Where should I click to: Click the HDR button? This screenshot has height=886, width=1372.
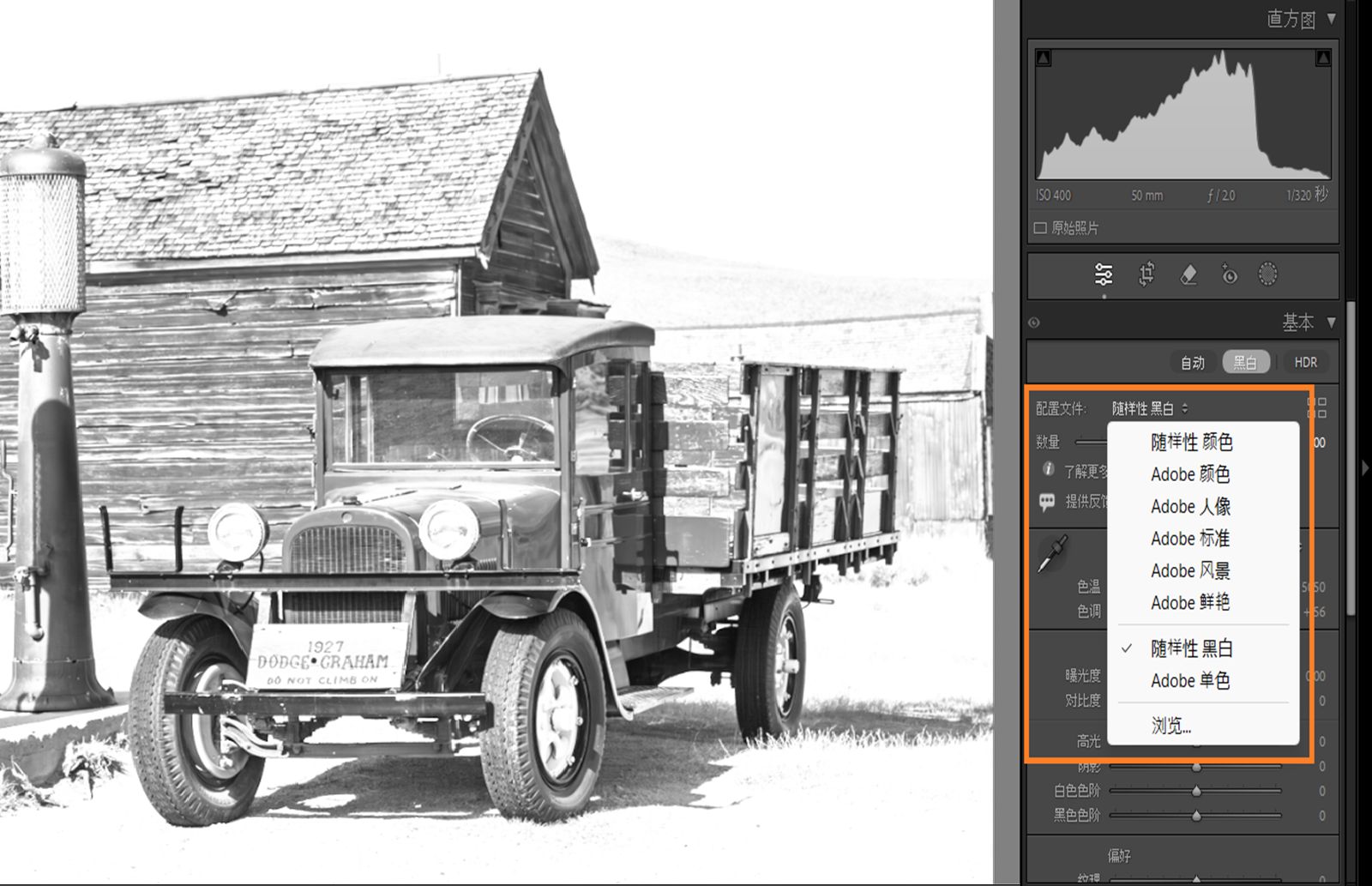pyautogui.click(x=1305, y=362)
